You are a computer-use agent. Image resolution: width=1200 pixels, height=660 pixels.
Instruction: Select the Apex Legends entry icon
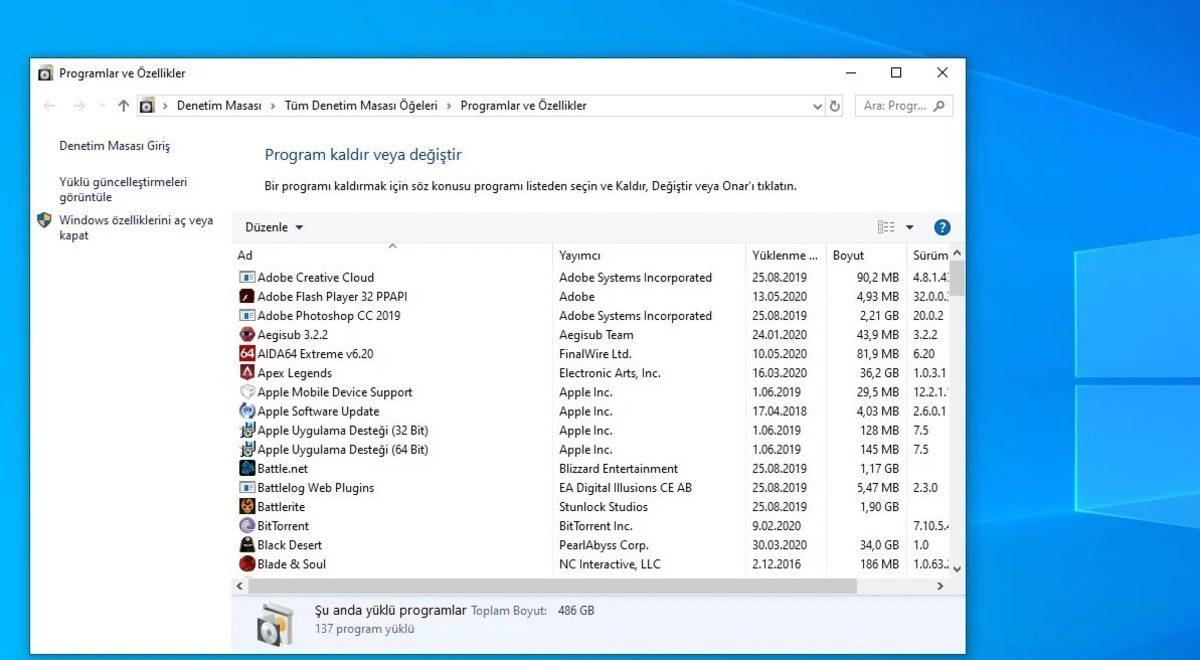click(246, 372)
